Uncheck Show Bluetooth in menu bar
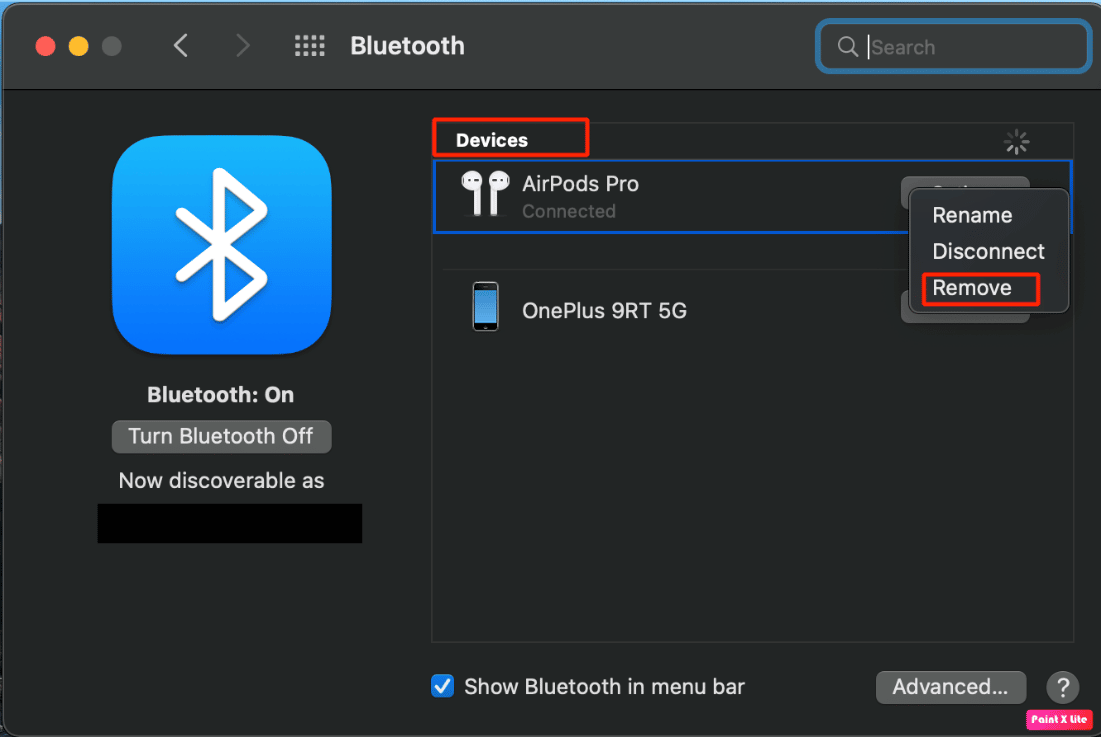 pyautogui.click(x=442, y=686)
